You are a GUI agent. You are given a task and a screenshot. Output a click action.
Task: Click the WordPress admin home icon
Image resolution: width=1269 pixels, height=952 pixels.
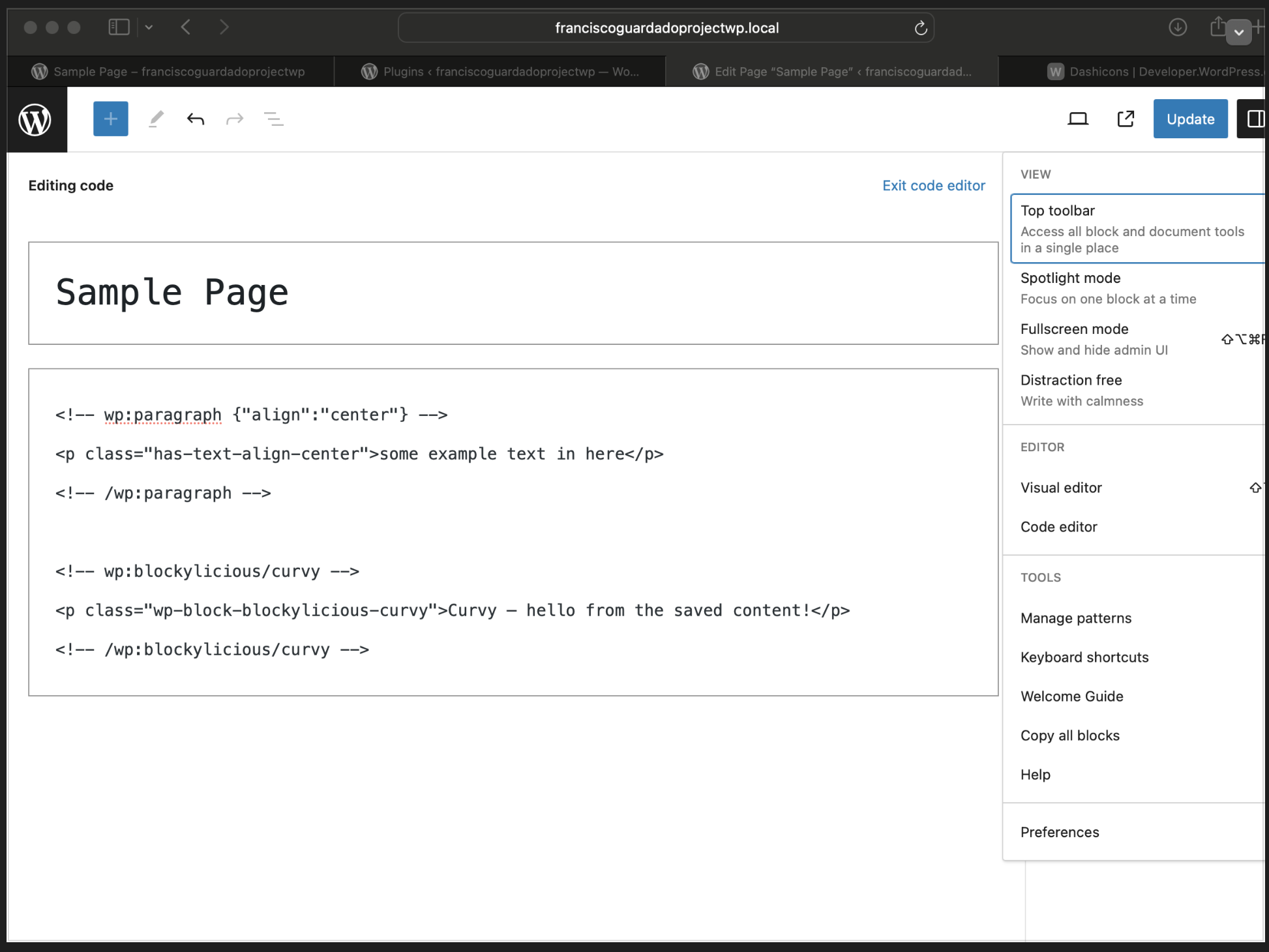35,119
